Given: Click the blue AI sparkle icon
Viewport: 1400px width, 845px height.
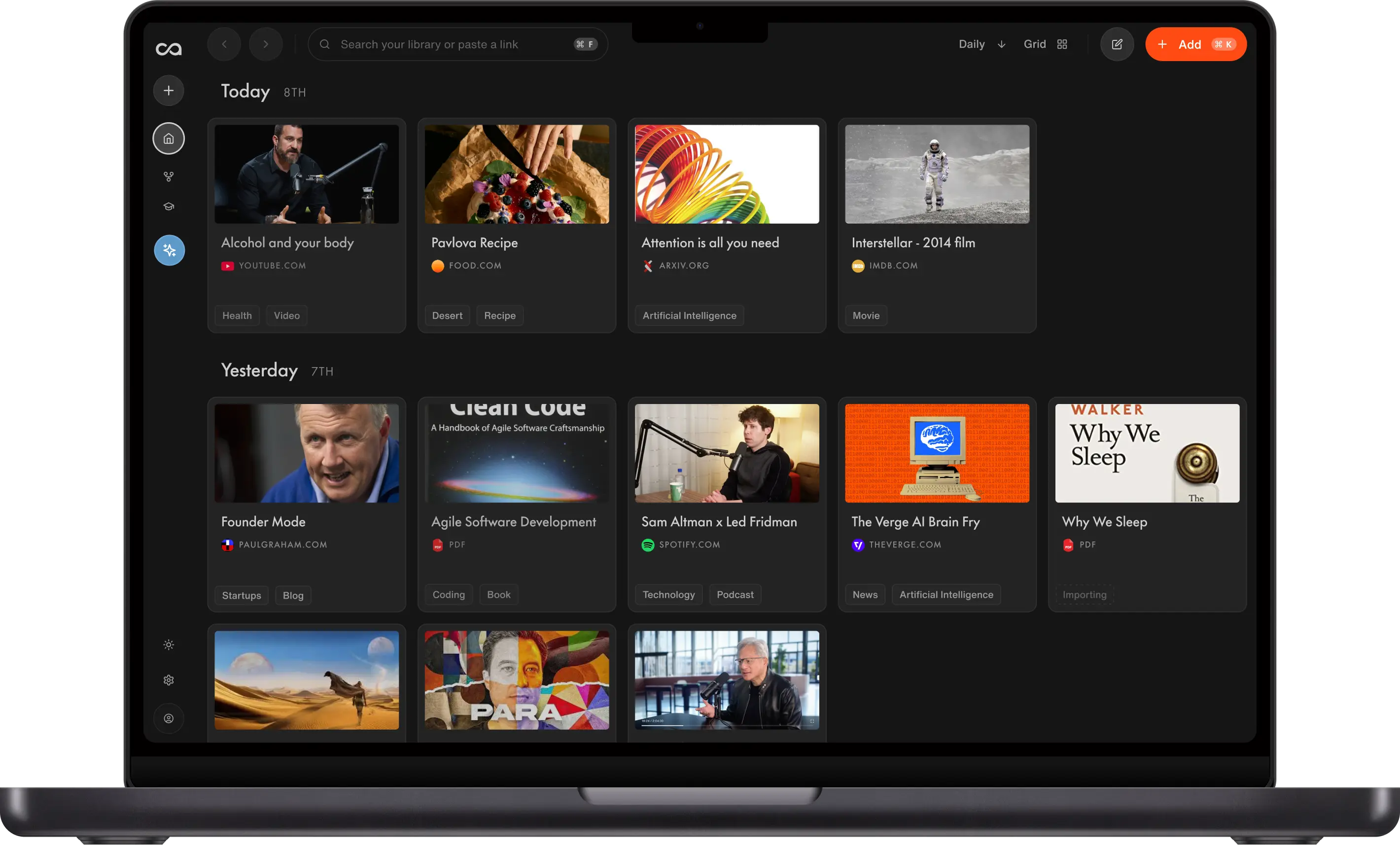Looking at the screenshot, I should [169, 250].
